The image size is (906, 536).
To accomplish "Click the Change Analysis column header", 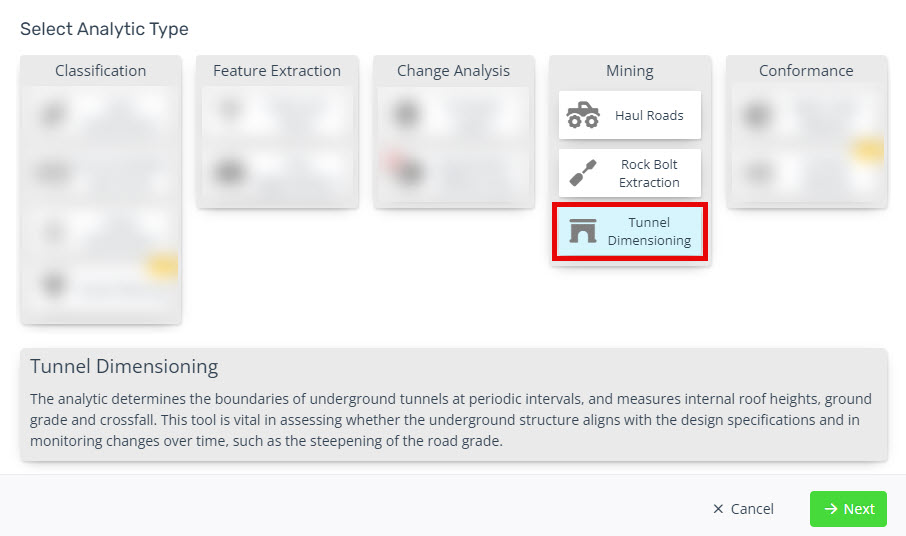I will 454,70.
